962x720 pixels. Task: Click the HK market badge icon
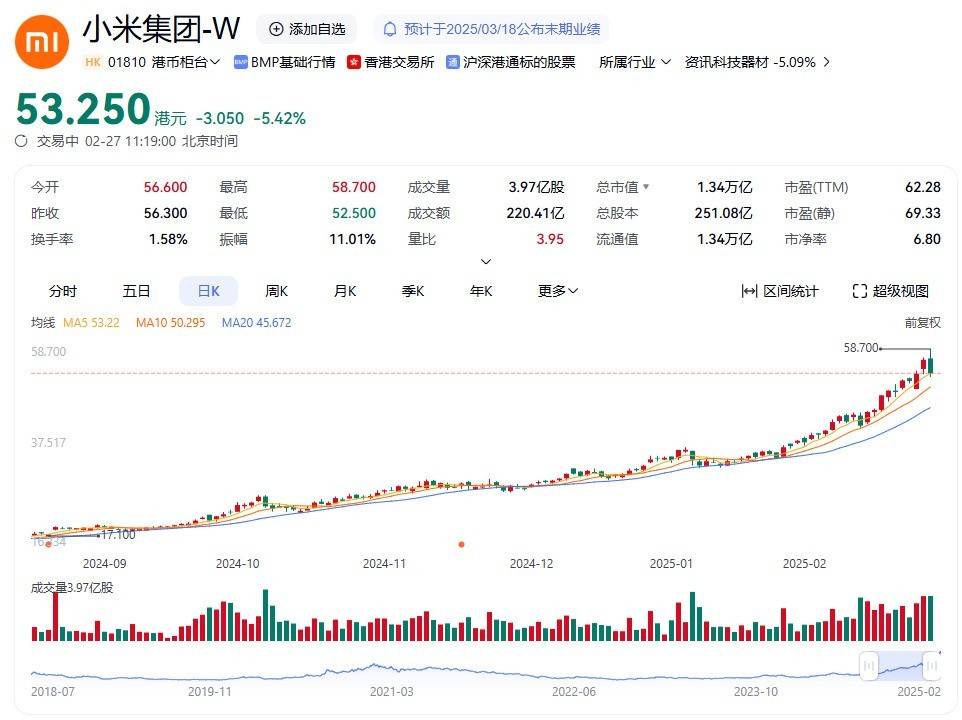(93, 62)
